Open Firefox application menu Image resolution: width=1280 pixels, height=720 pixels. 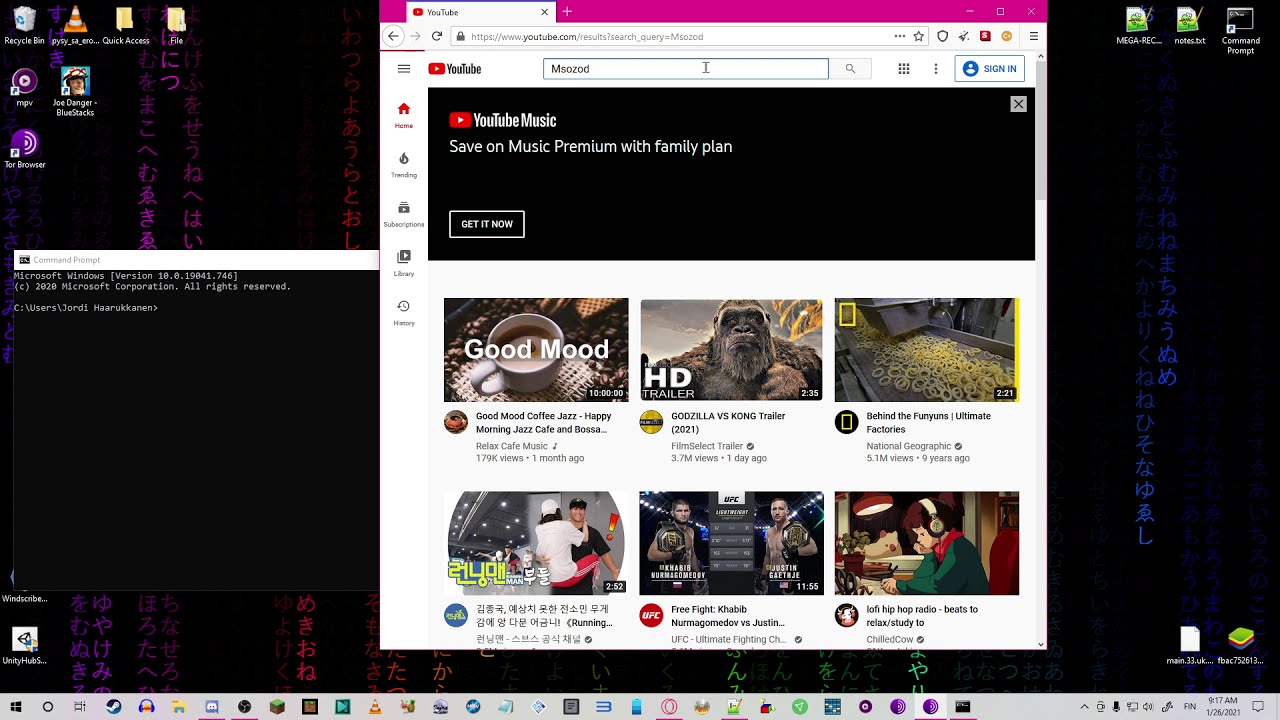[x=1033, y=36]
